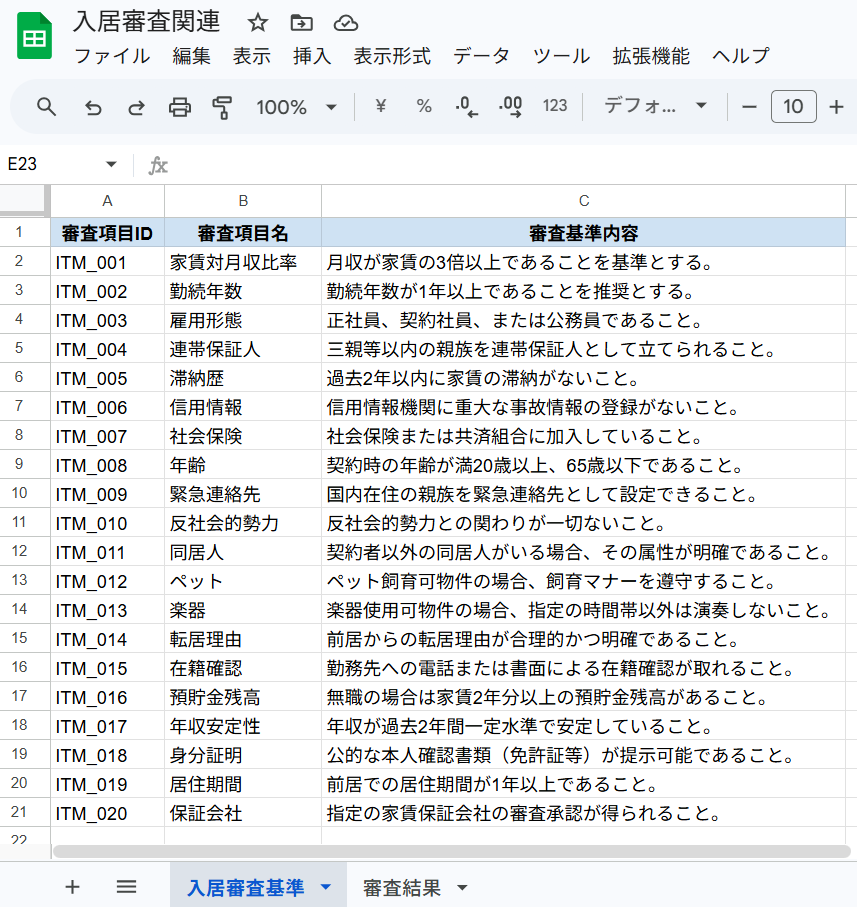
Task: Click the horizontal scrollbar
Action: [451, 851]
